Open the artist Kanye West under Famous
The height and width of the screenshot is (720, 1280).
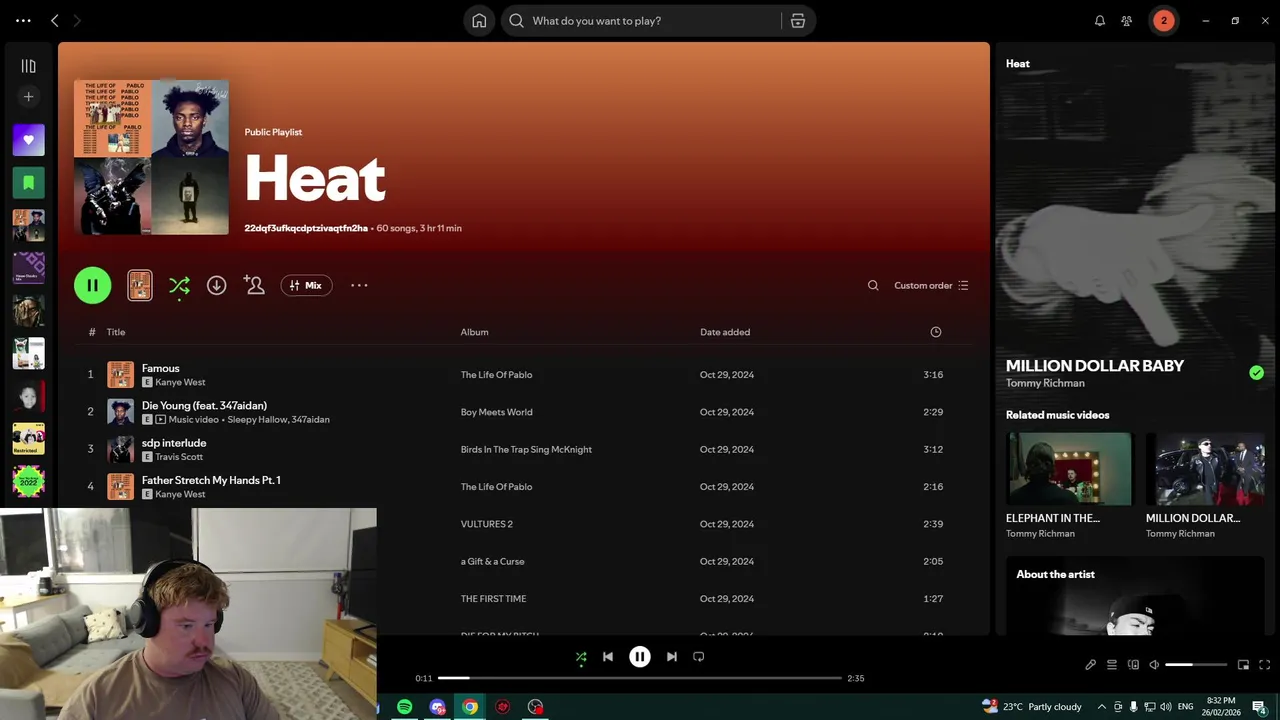click(180, 382)
